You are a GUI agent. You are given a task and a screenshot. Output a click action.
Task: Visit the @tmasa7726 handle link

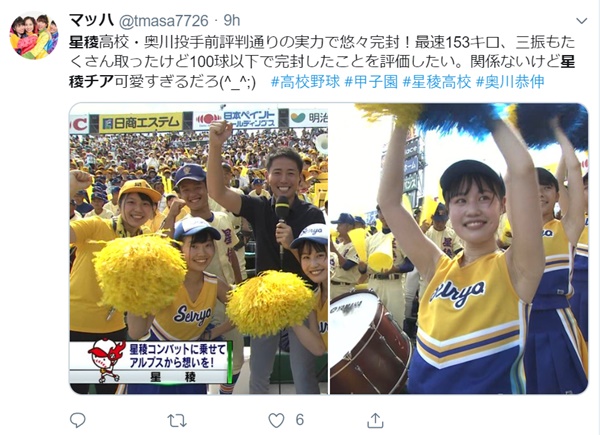(164, 21)
